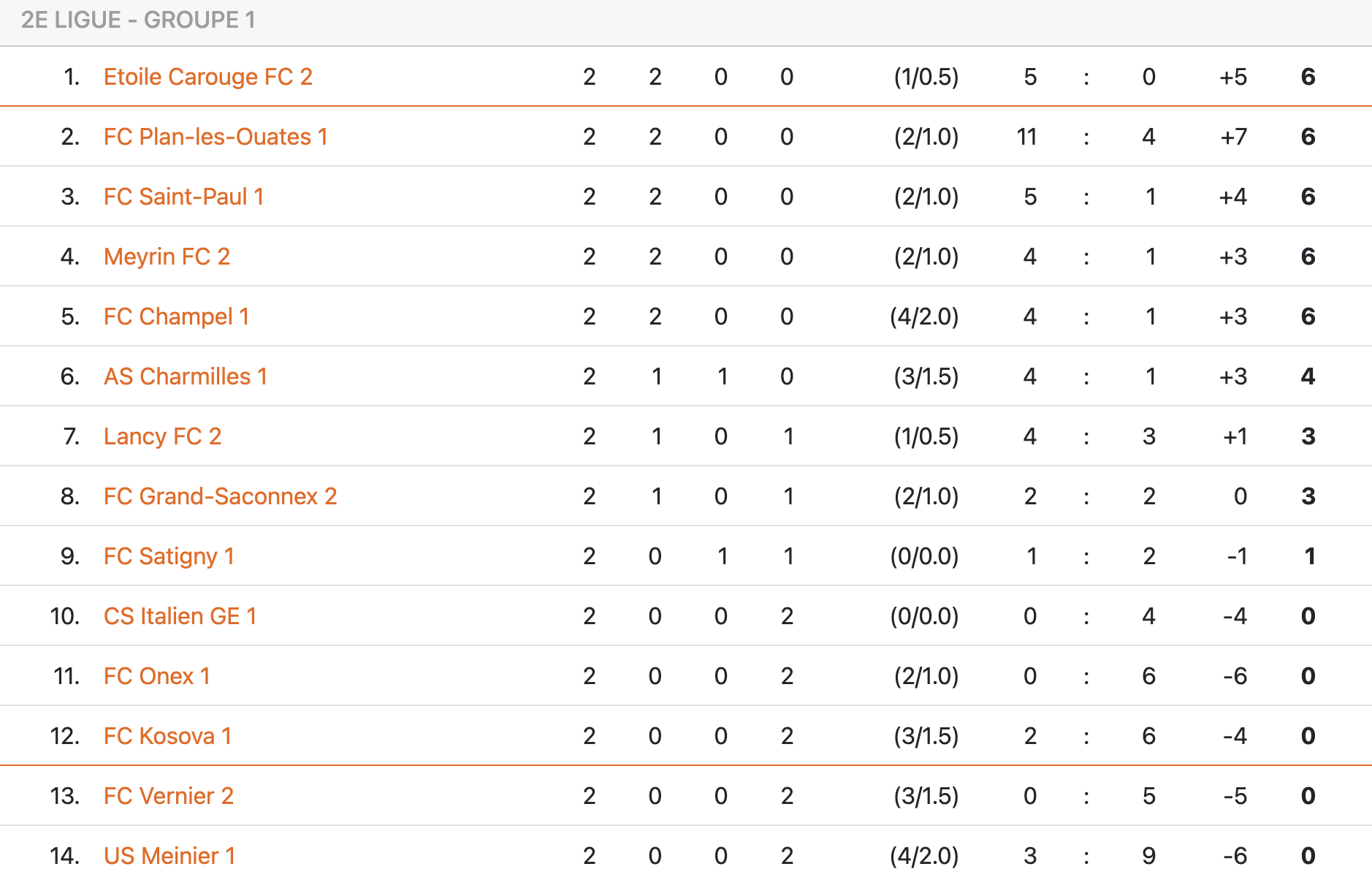Select FC Onex 1 in the table
The image size is (1372, 880).
[x=157, y=676]
